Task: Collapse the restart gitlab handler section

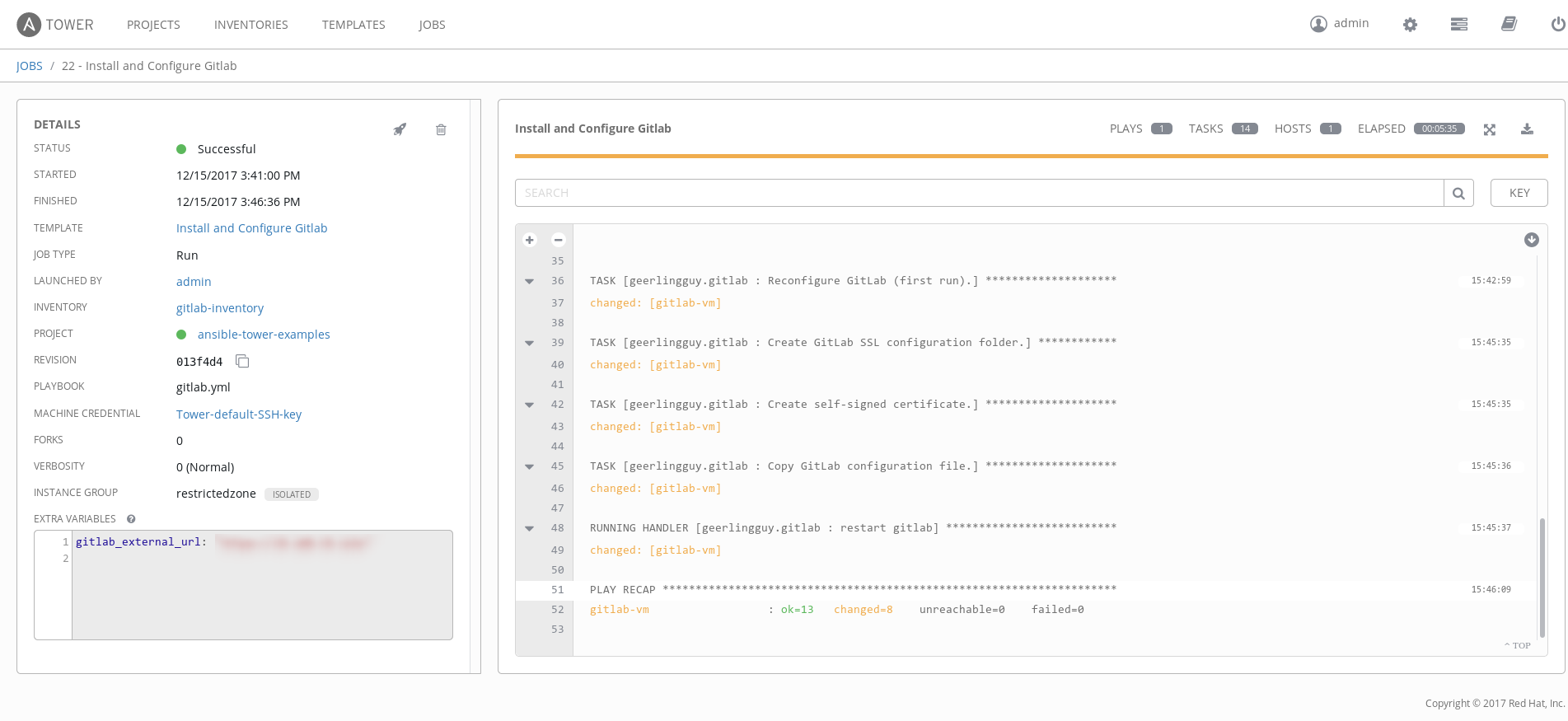Action: [530, 528]
